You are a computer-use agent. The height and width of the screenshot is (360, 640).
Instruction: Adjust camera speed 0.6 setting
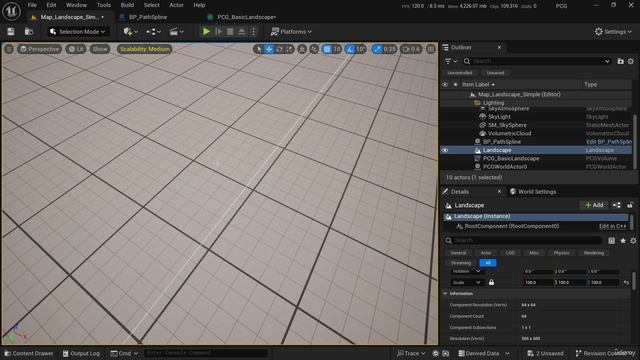411,49
